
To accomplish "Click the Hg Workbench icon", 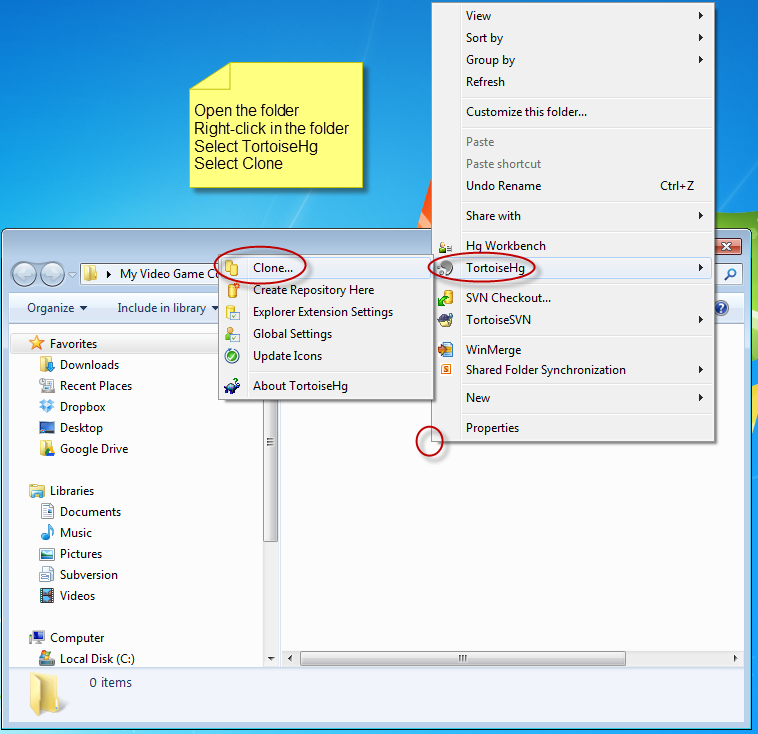I will pos(445,247).
